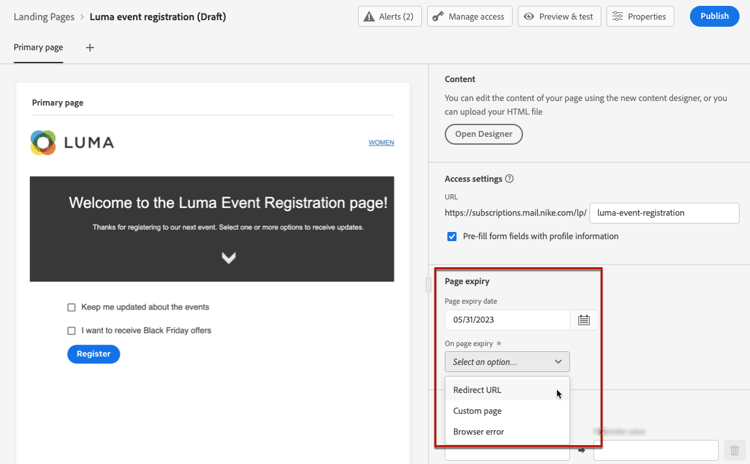The width and height of the screenshot is (750, 464).
Task: Click the Publish button
Action: click(715, 16)
